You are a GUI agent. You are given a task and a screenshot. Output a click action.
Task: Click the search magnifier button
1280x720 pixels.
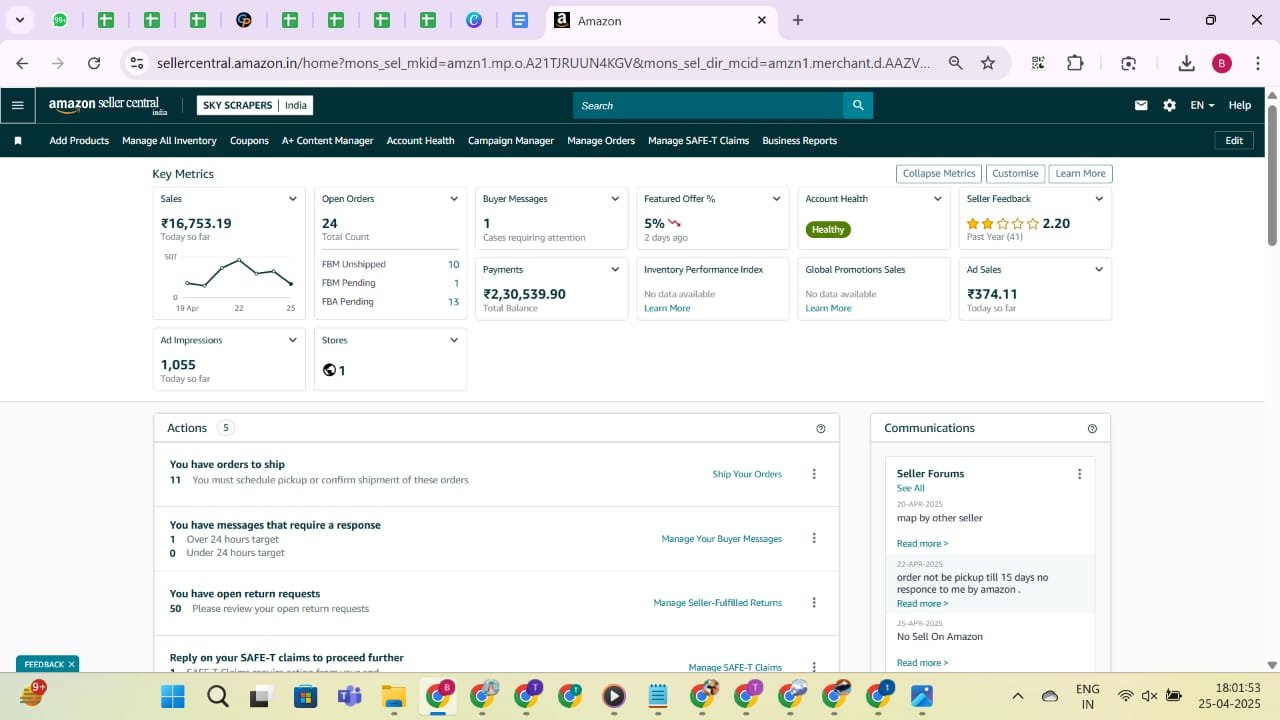[858, 105]
